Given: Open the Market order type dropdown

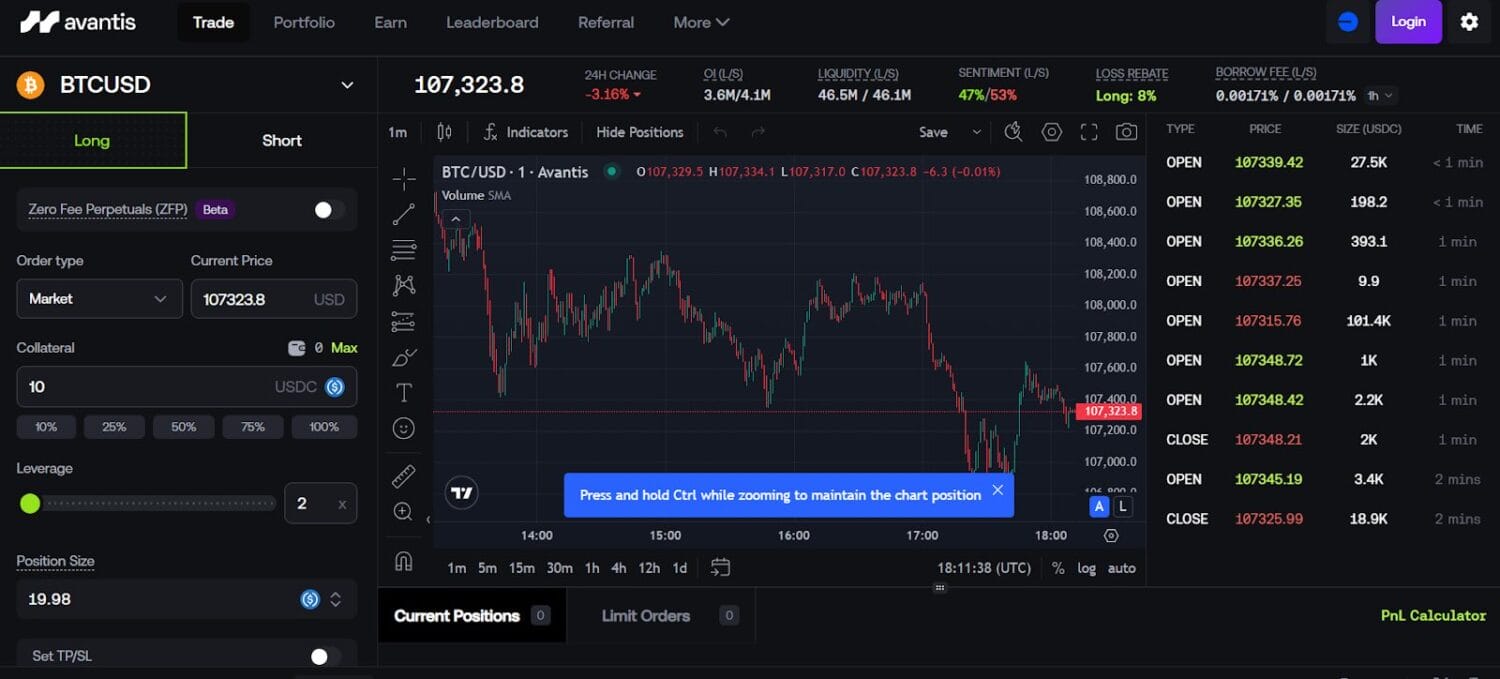Looking at the screenshot, I should pyautogui.click(x=99, y=299).
